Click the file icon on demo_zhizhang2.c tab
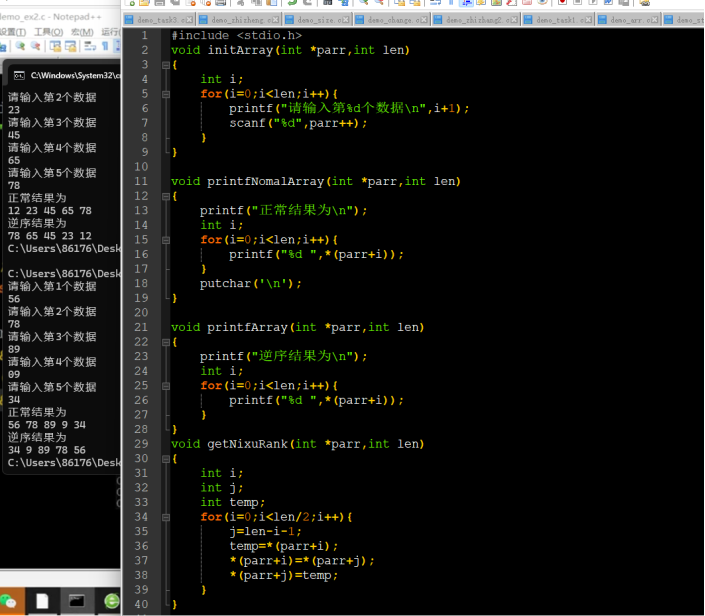 437,20
